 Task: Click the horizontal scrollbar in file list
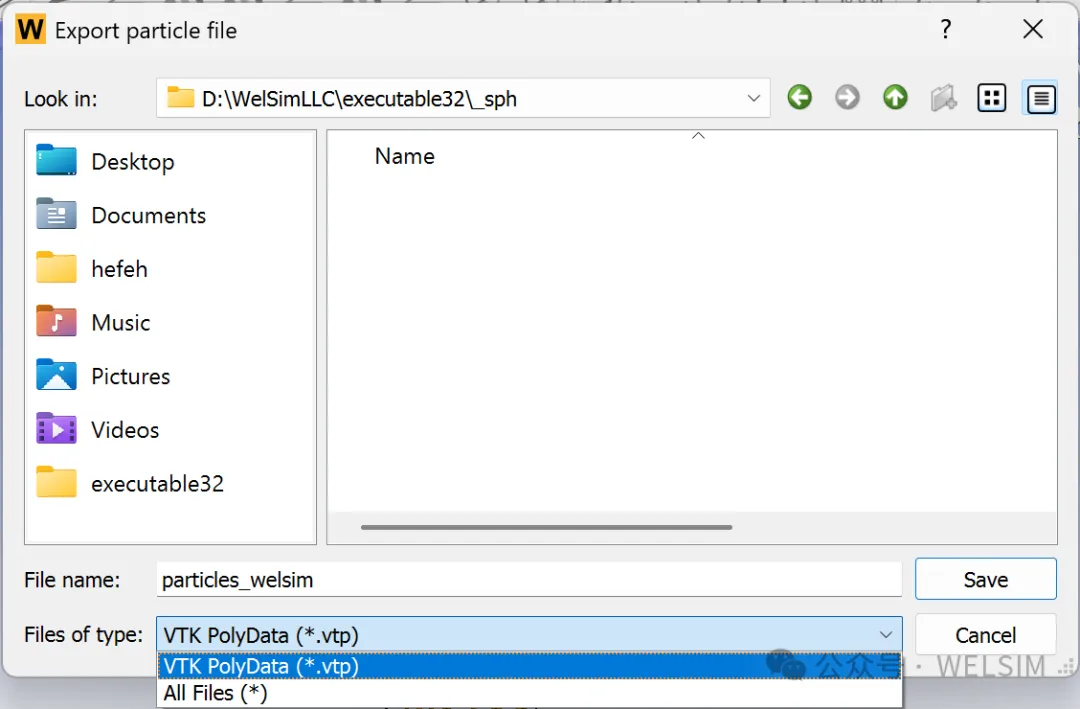pyautogui.click(x=546, y=528)
